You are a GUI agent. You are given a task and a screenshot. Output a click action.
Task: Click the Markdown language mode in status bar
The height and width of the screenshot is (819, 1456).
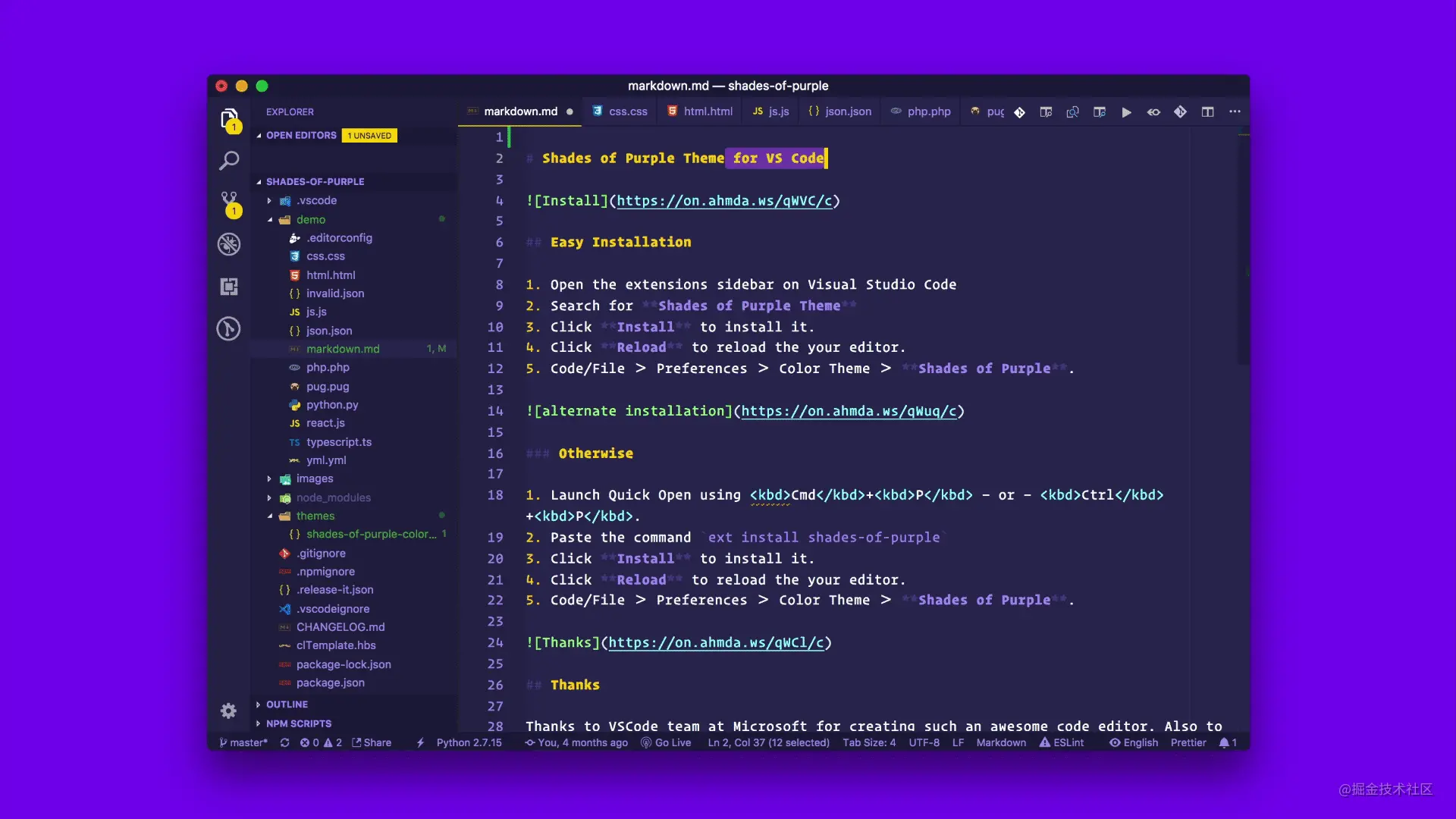1001,742
